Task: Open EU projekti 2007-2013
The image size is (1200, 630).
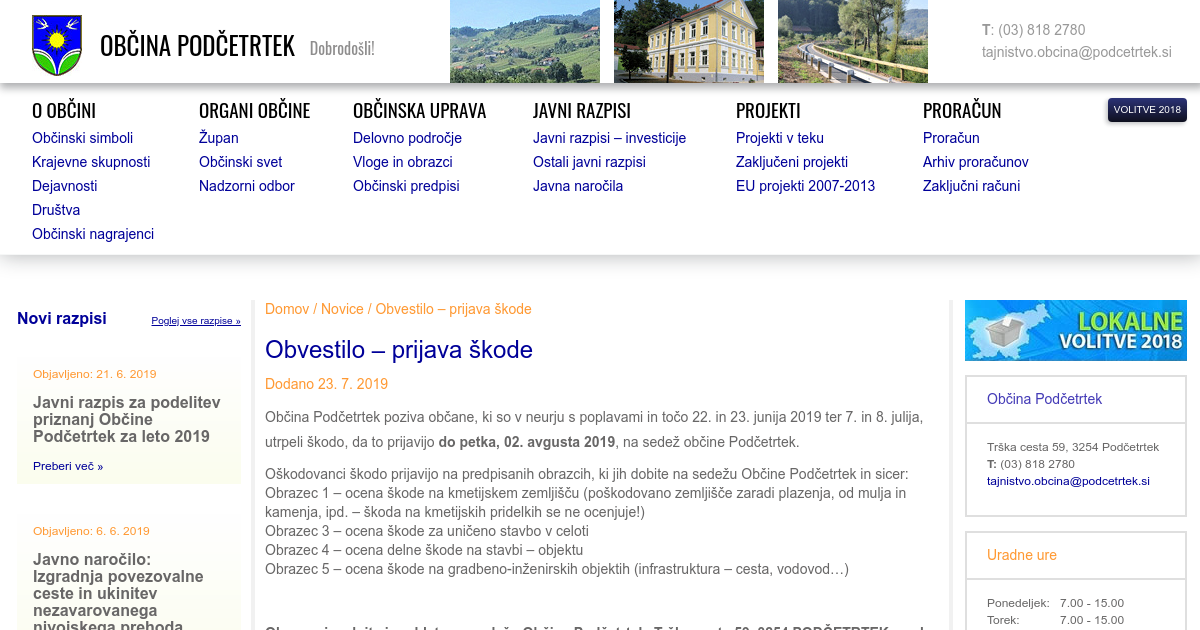Action: tap(805, 186)
